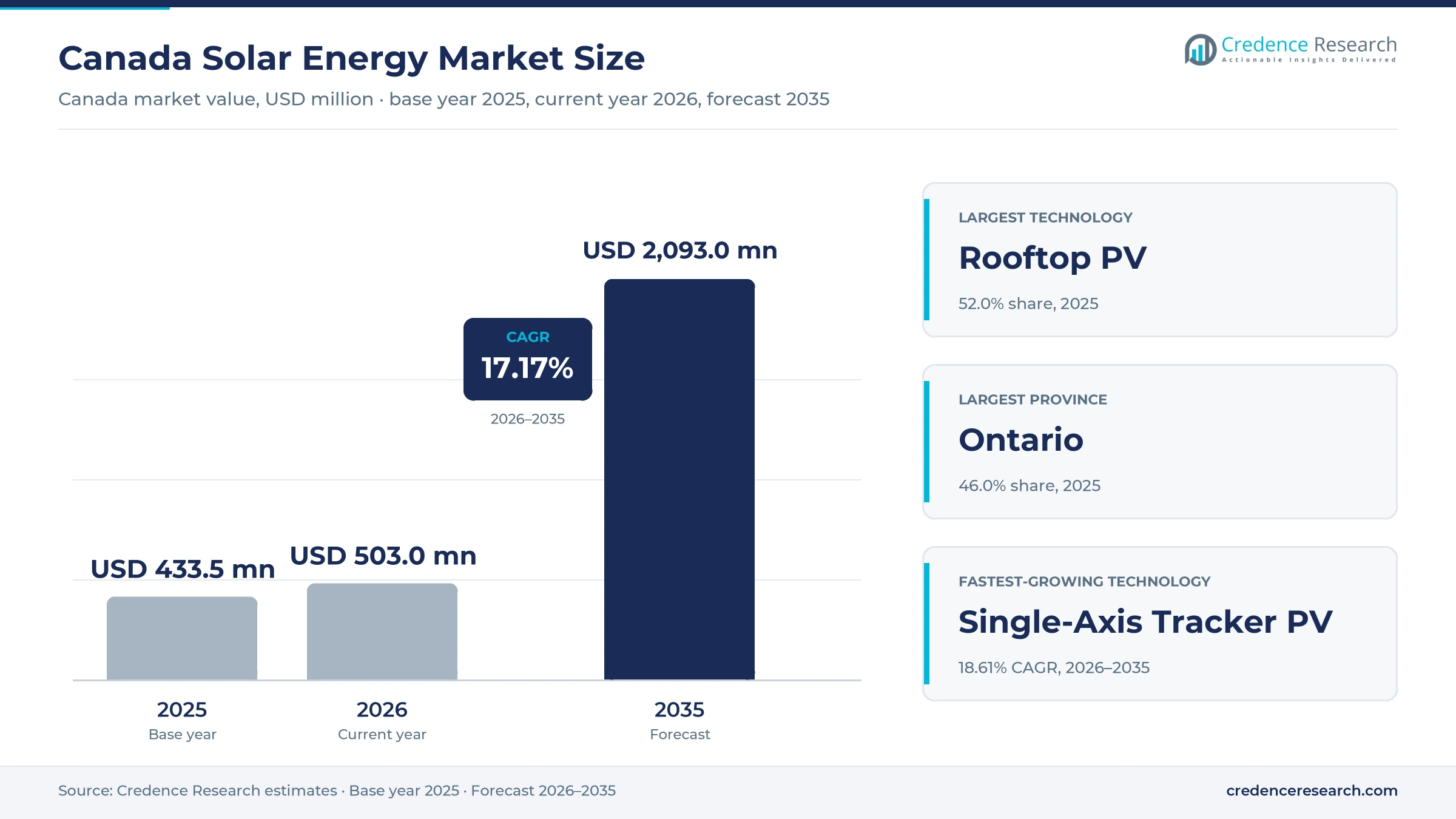
Task: Select the 2026 current year bar
Action: point(382,632)
